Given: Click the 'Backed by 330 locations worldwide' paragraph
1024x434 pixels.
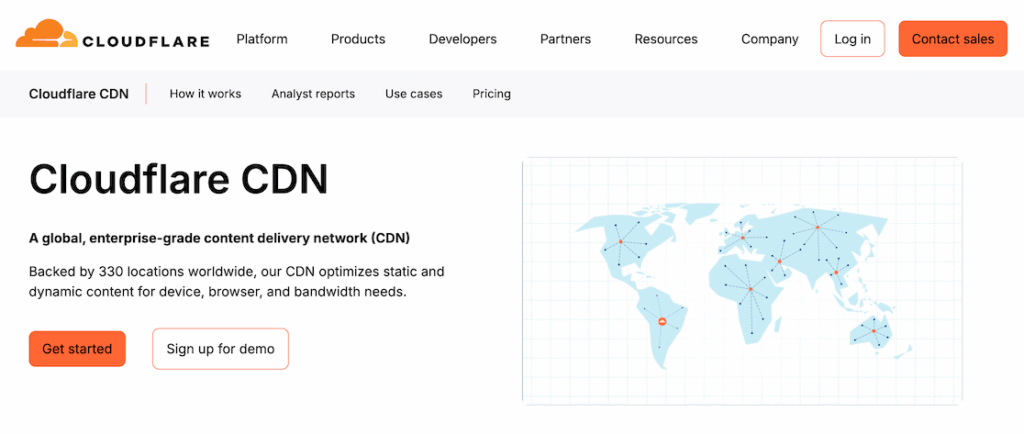Looking at the screenshot, I should (x=236, y=281).
